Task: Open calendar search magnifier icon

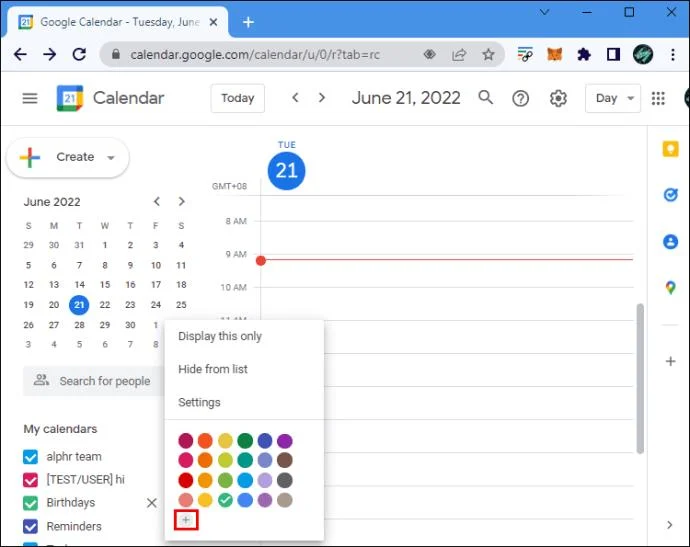Action: tap(485, 97)
